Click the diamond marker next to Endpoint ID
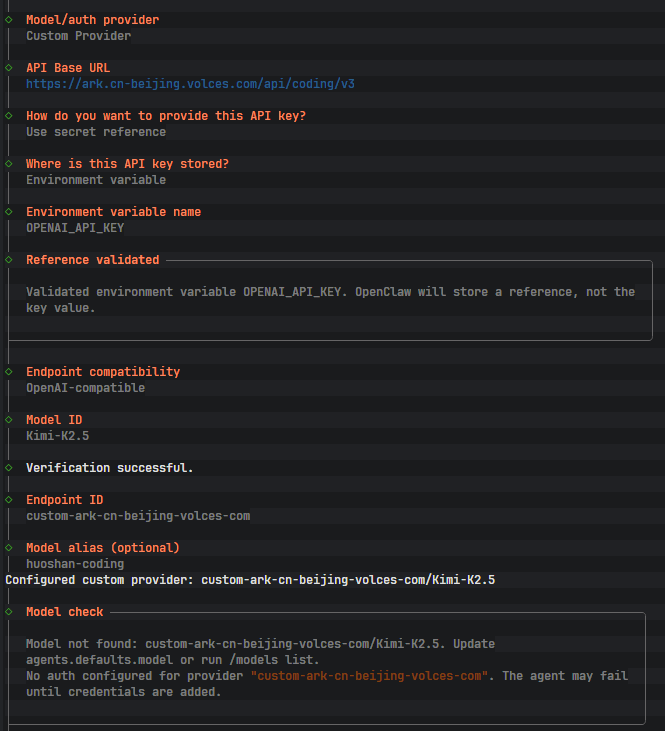665x731 pixels. (9, 500)
